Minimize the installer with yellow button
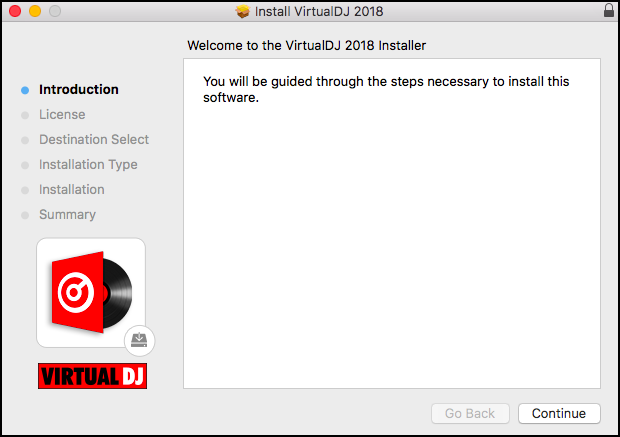Screen dimensions: 620x437 pyautogui.click(x=35, y=11)
